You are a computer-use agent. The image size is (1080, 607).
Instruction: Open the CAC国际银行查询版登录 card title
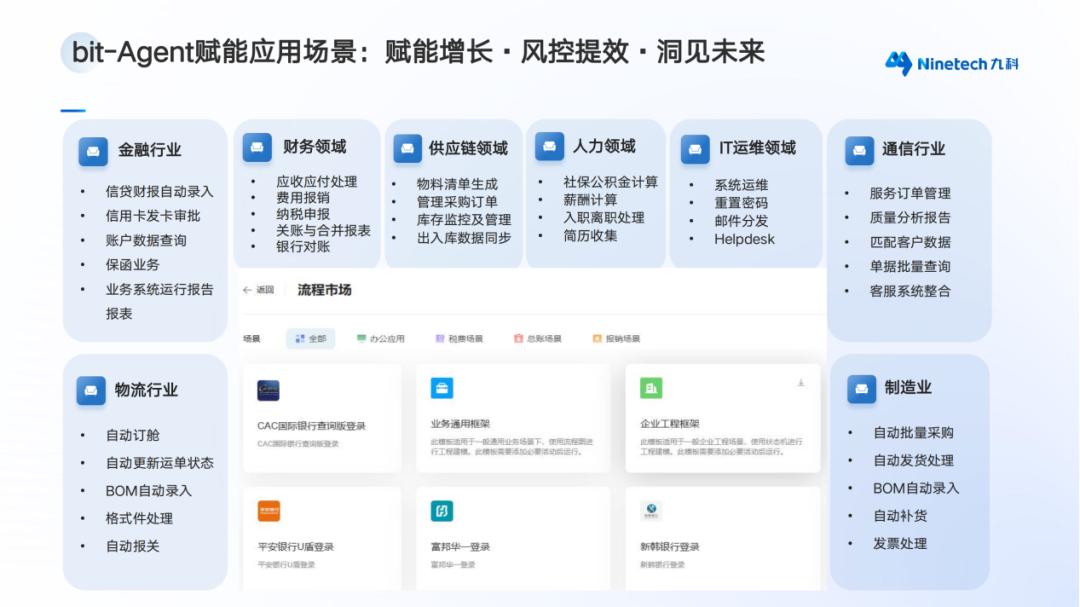click(x=311, y=426)
